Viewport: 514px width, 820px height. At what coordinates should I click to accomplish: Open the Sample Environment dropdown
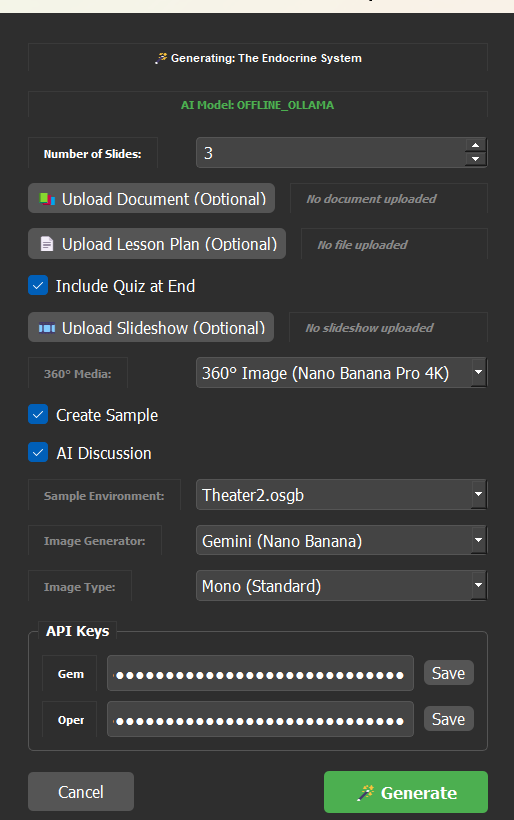341,495
